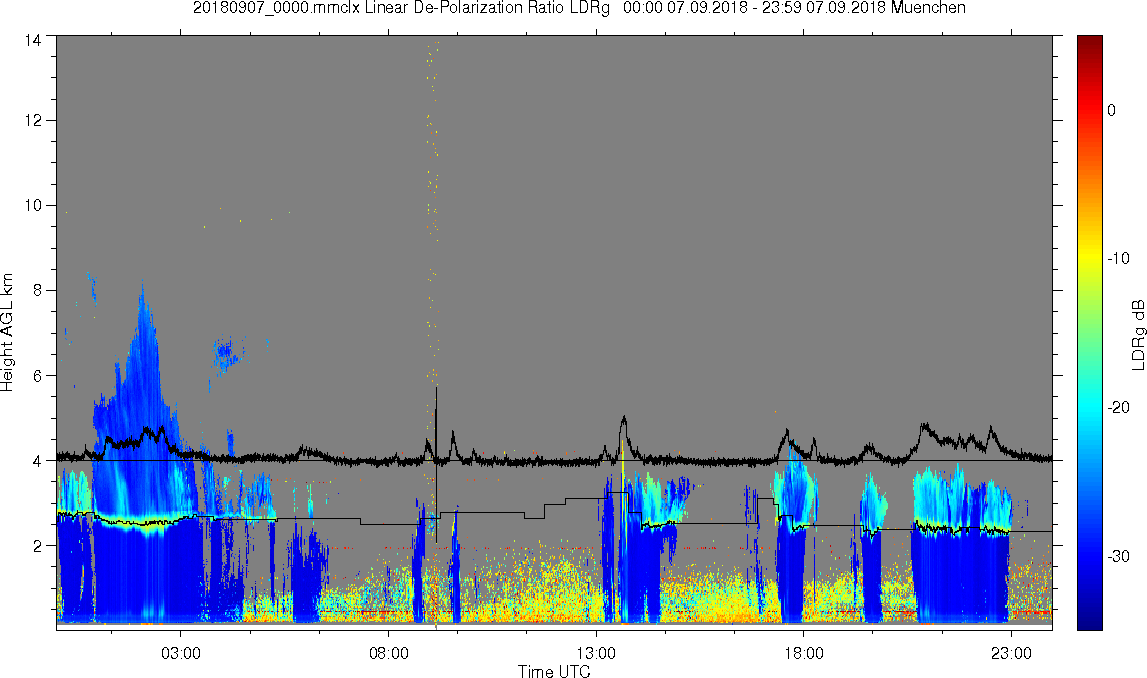The width and height of the screenshot is (1147, 678).
Task: Click the 03:00 time tick label
Action: point(181,653)
